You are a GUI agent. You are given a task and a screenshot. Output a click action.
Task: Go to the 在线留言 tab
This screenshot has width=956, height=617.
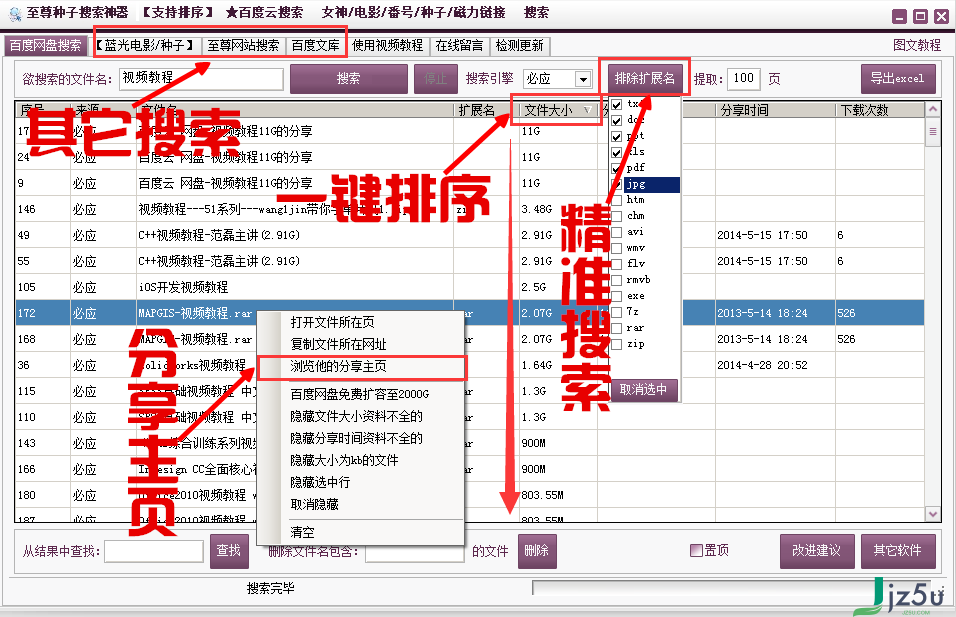(459, 46)
